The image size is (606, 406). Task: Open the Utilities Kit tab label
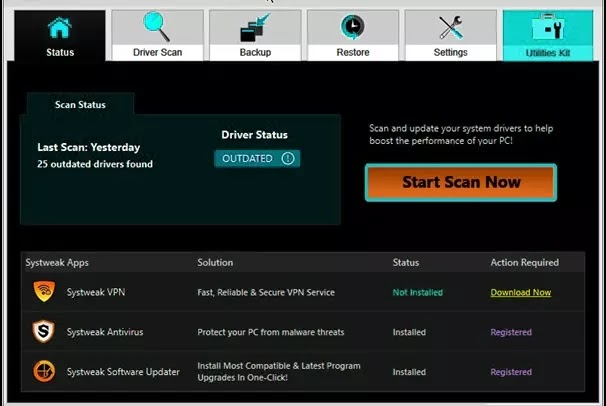click(548, 53)
